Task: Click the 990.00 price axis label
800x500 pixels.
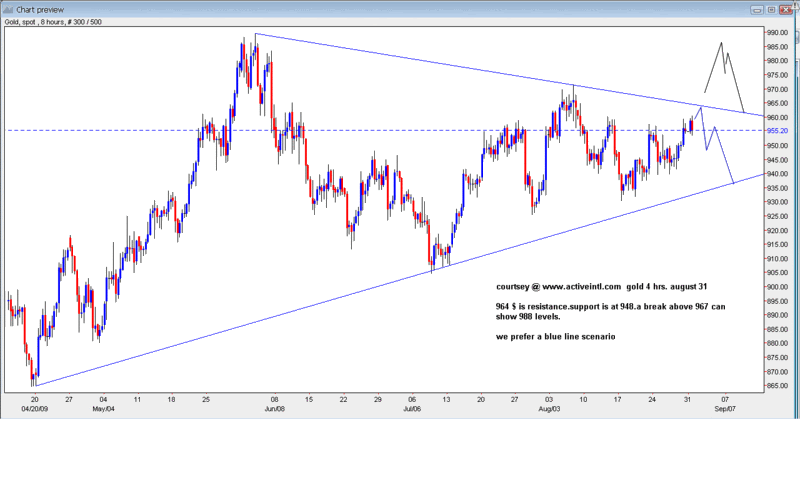Action: (779, 32)
